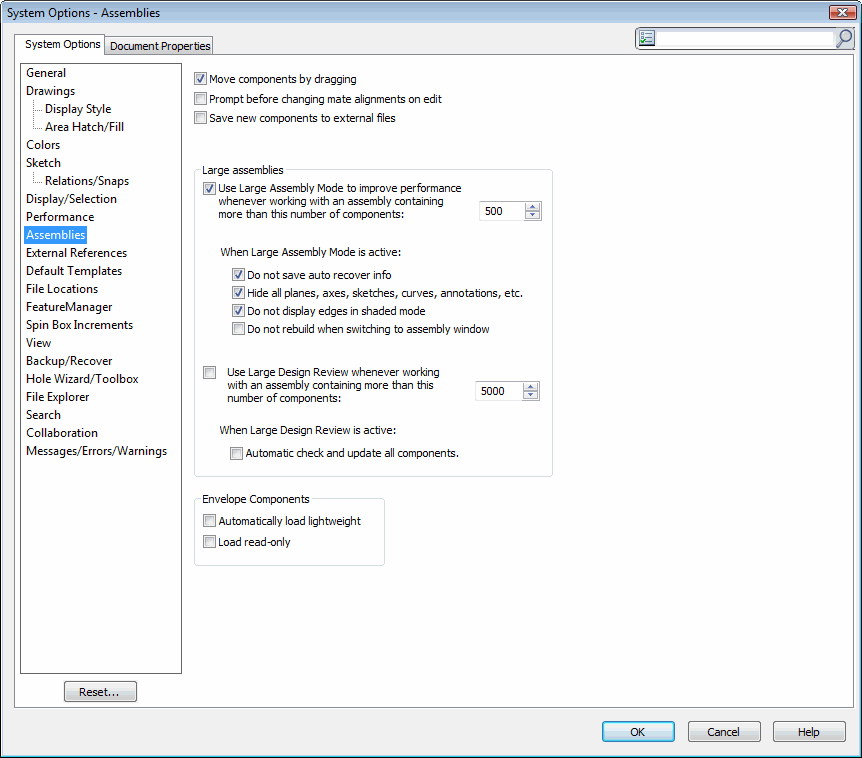Image resolution: width=862 pixels, height=758 pixels.
Task: Open Backup/Recover options
Action: (69, 361)
